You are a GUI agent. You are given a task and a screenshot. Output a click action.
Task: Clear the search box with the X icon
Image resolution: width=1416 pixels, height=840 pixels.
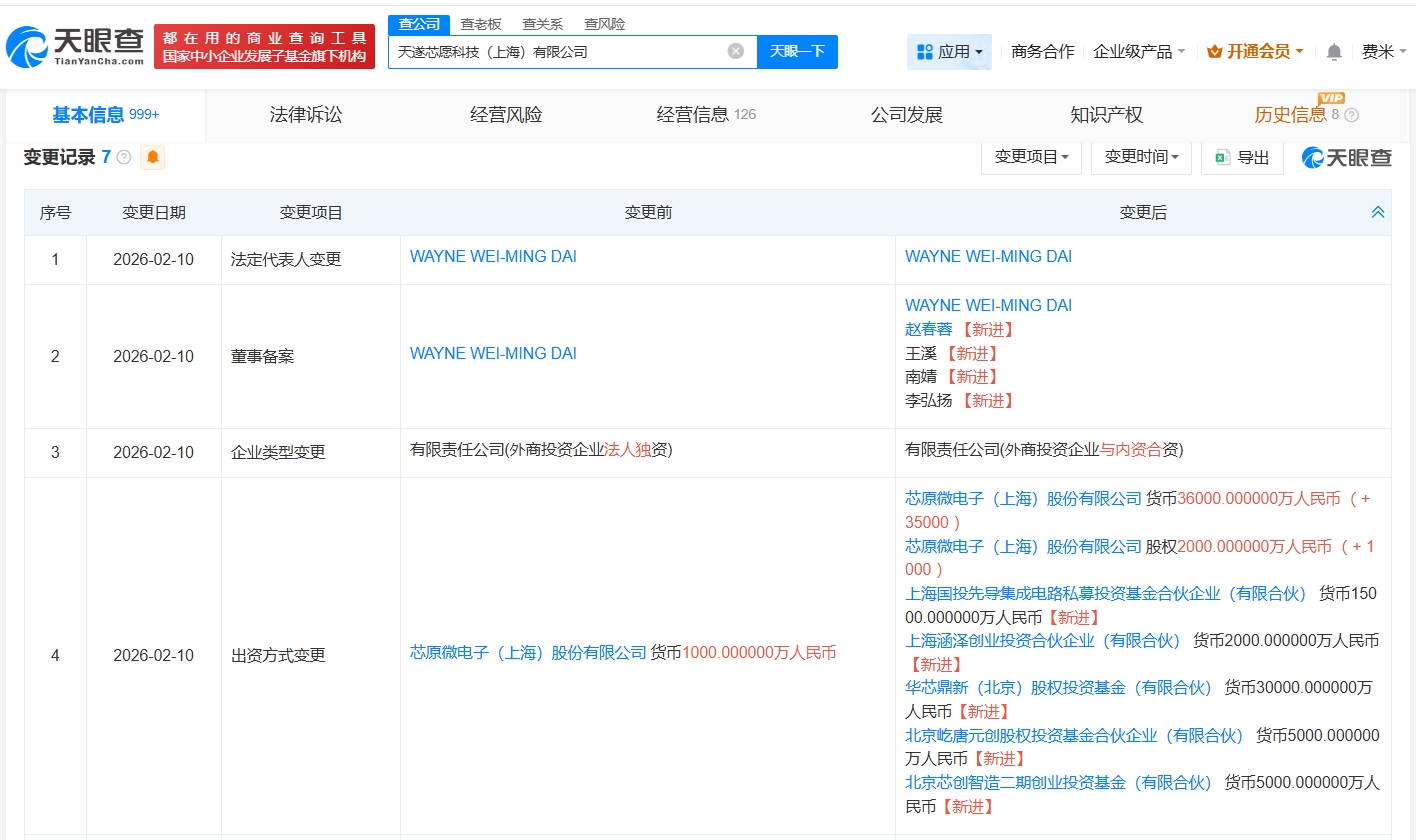click(735, 51)
